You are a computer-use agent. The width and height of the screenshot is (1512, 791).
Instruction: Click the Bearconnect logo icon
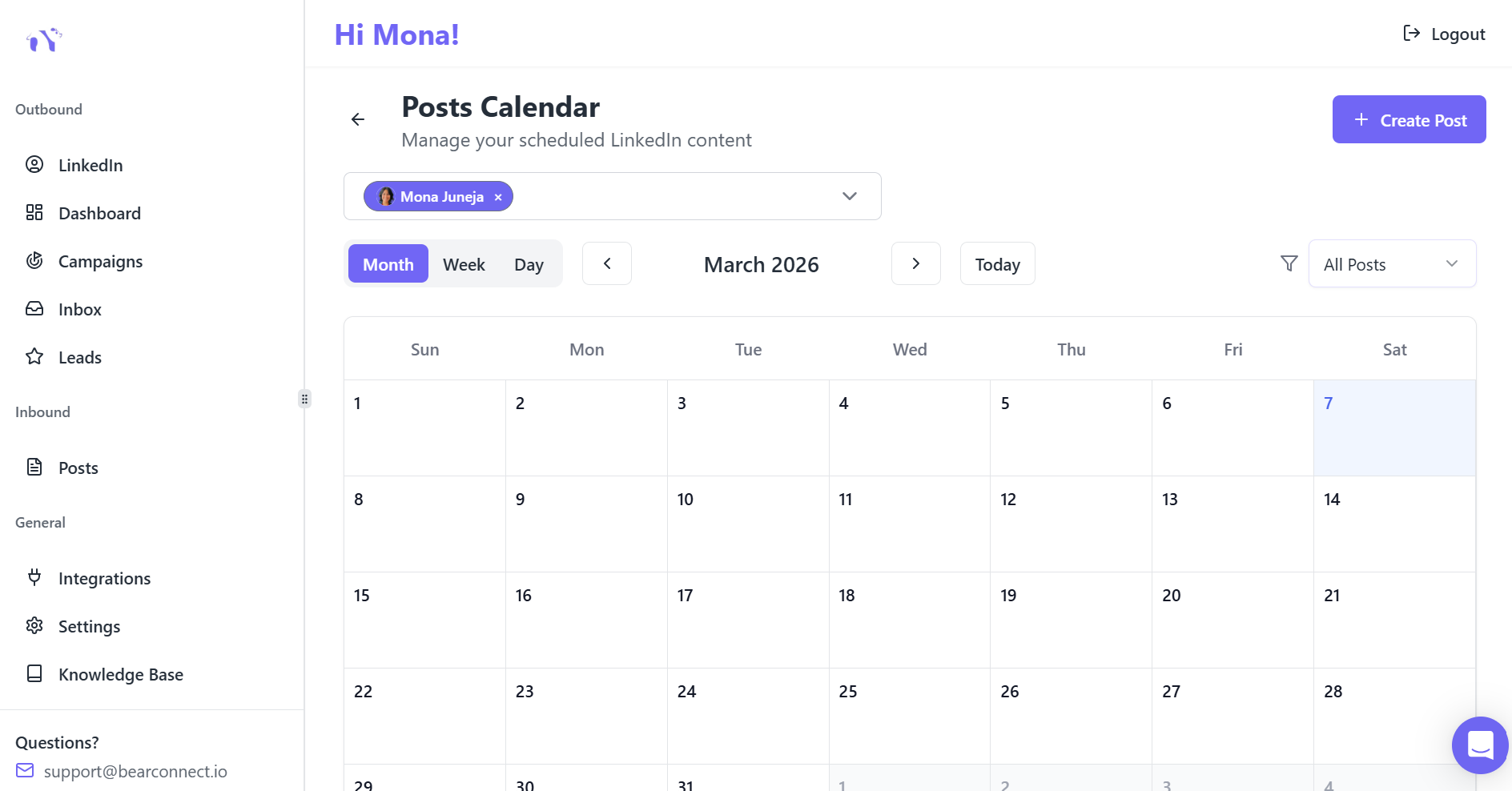click(44, 39)
